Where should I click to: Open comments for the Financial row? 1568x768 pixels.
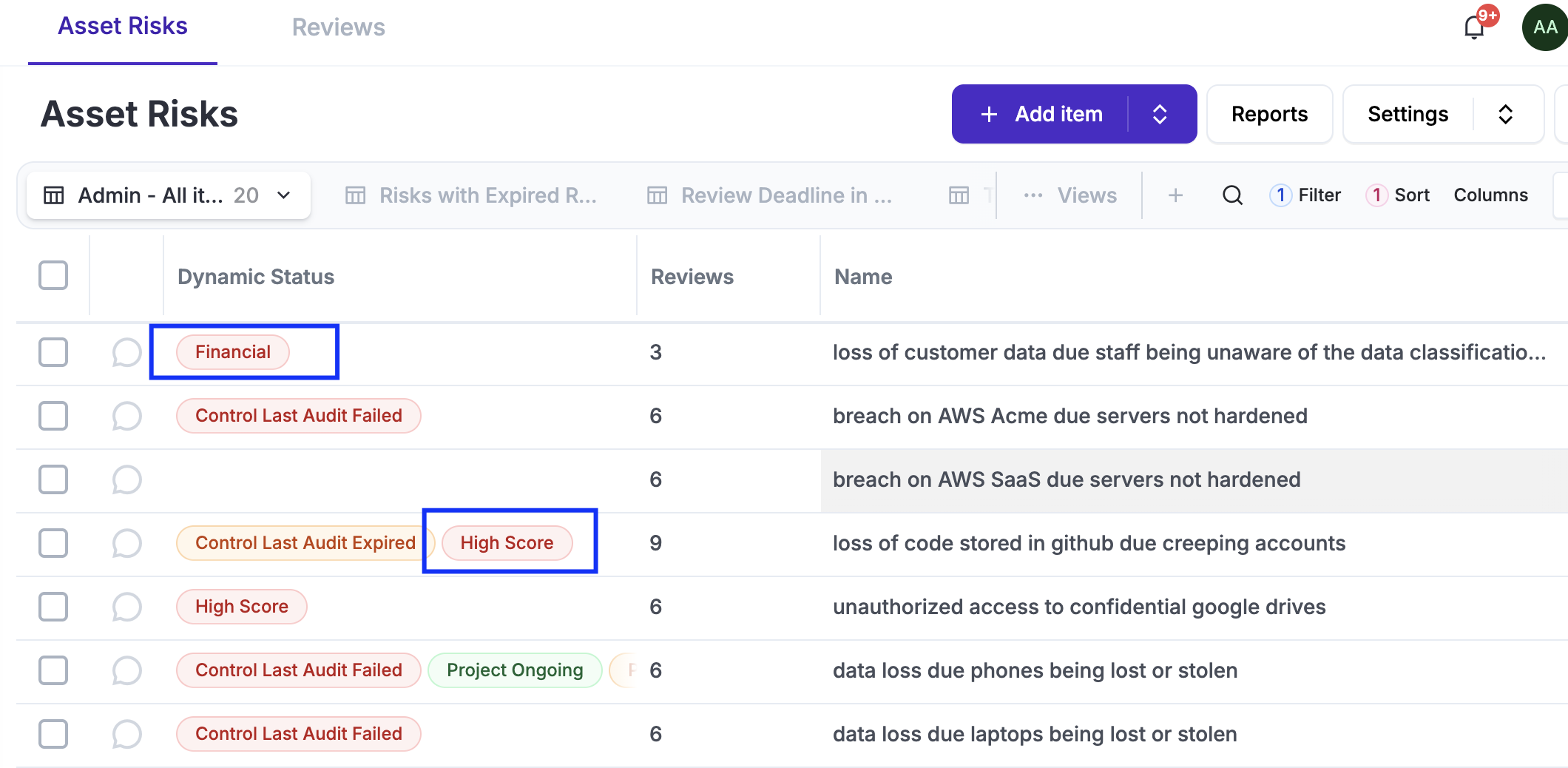(x=126, y=352)
